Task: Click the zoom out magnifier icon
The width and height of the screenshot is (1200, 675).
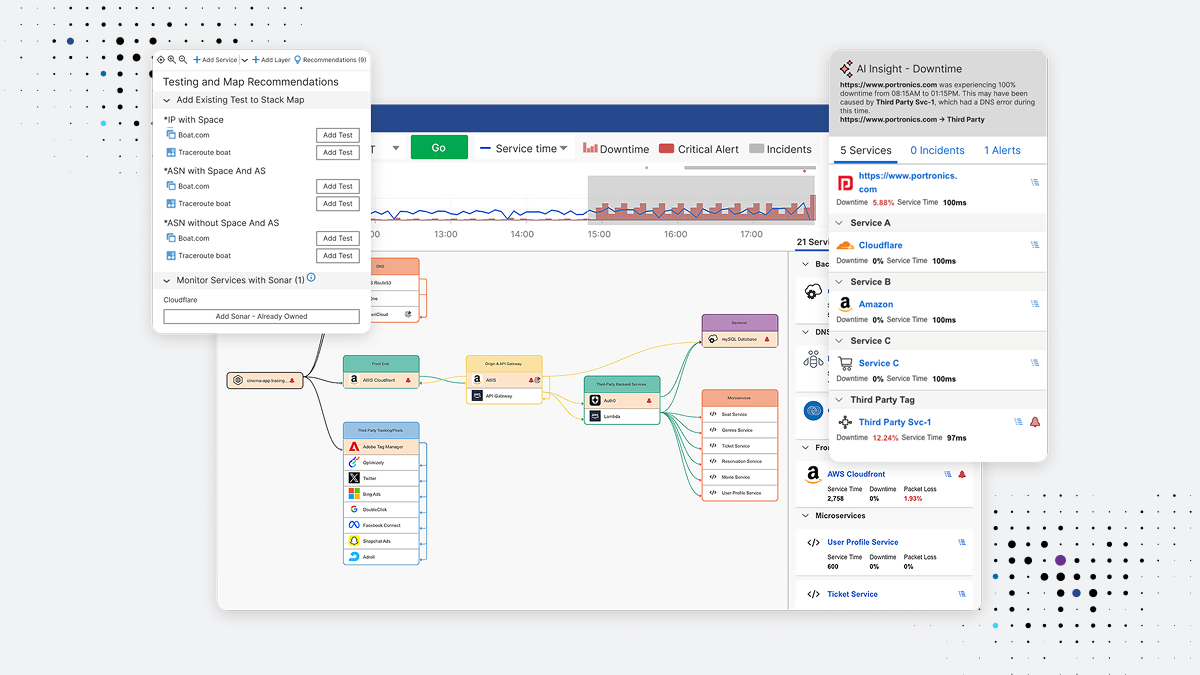Action: tap(183, 60)
